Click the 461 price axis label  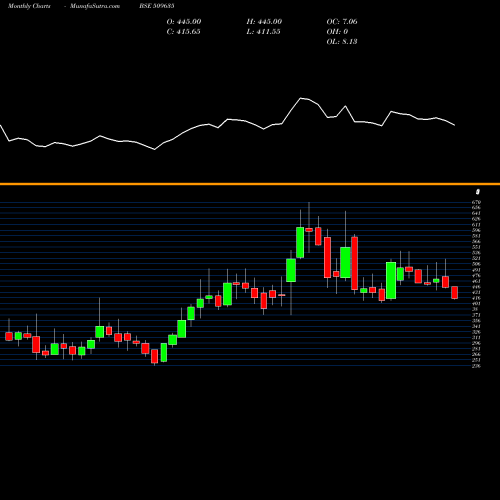coord(476,281)
